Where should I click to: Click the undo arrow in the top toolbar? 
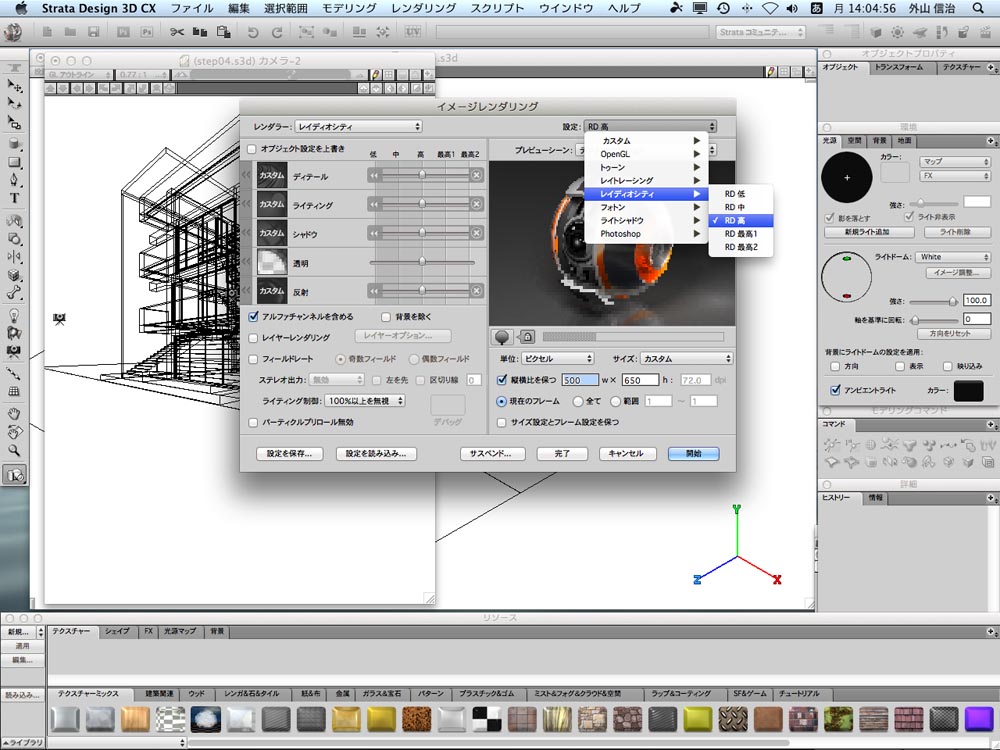pyautogui.click(x=253, y=32)
